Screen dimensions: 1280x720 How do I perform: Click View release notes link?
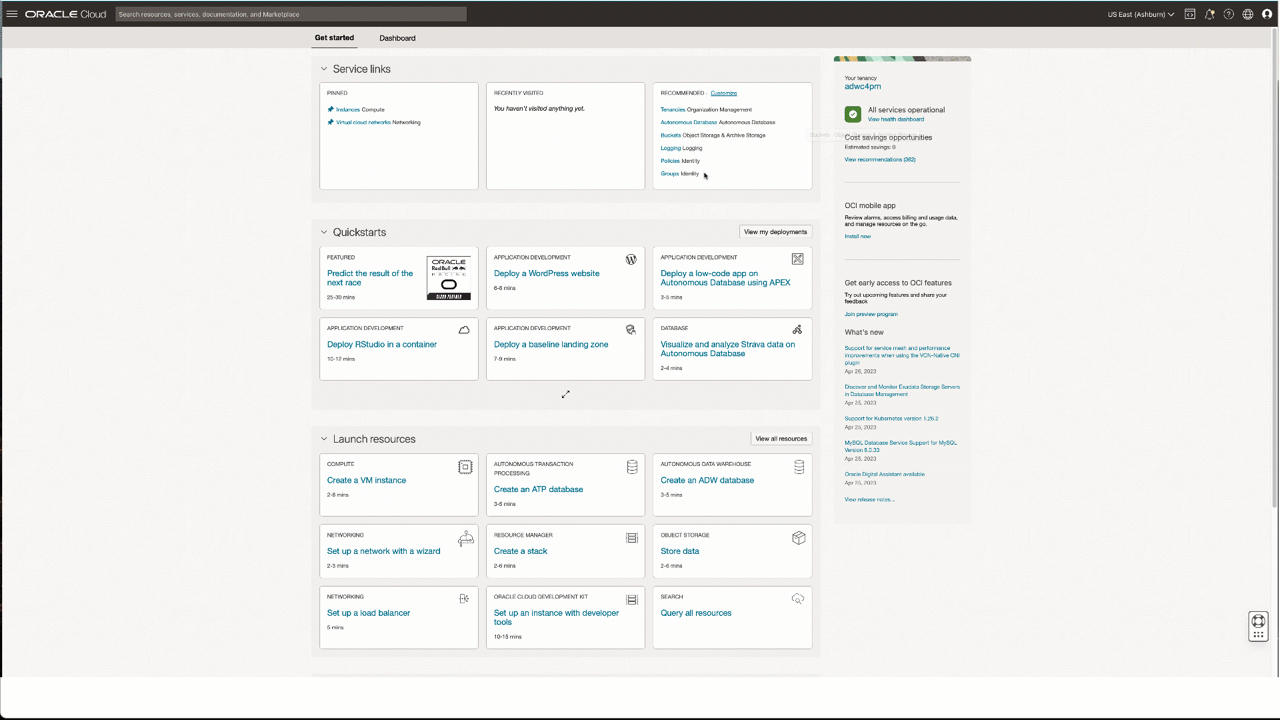click(x=870, y=499)
